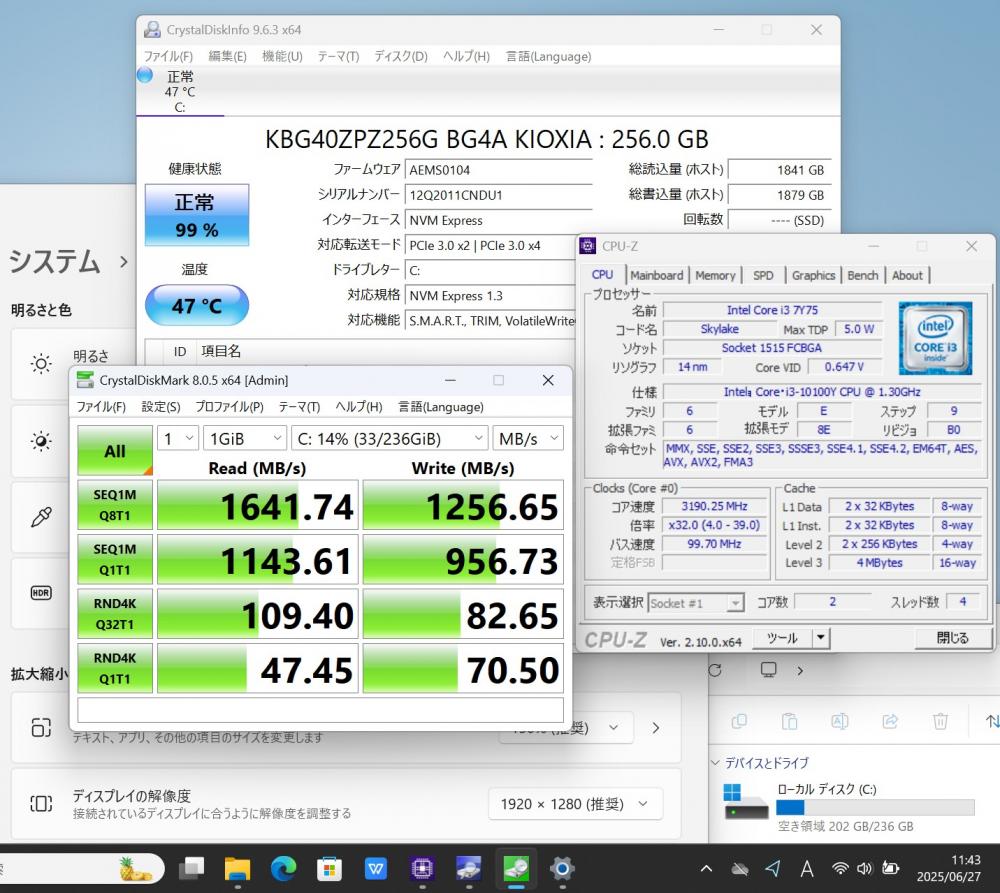Click the 閉じる button in CPU-Z
Image resolution: width=1000 pixels, height=893 pixels.
[952, 637]
